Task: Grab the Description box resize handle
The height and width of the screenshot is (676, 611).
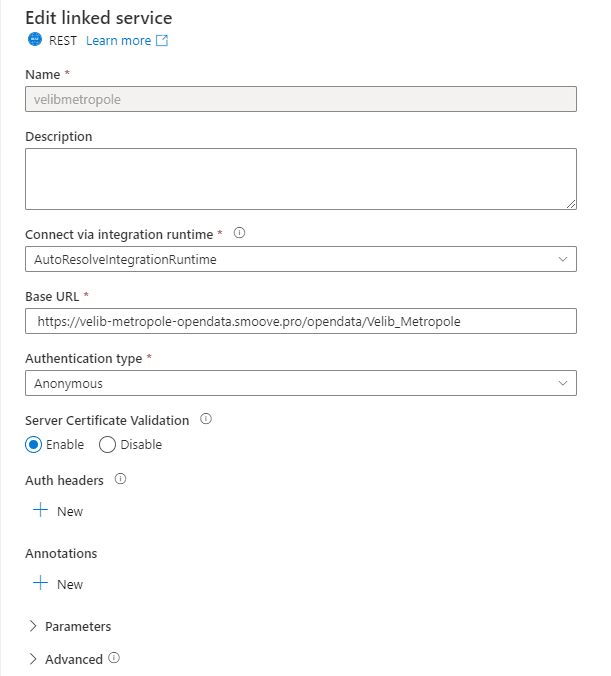Action: (570, 203)
